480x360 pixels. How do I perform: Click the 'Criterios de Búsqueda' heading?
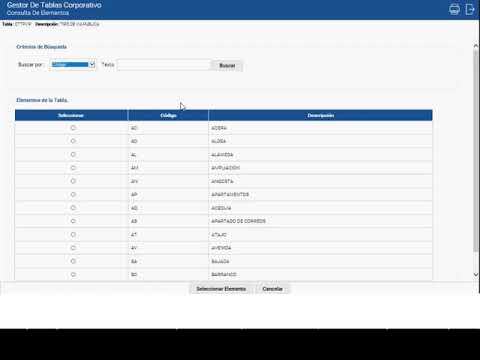click(42, 47)
